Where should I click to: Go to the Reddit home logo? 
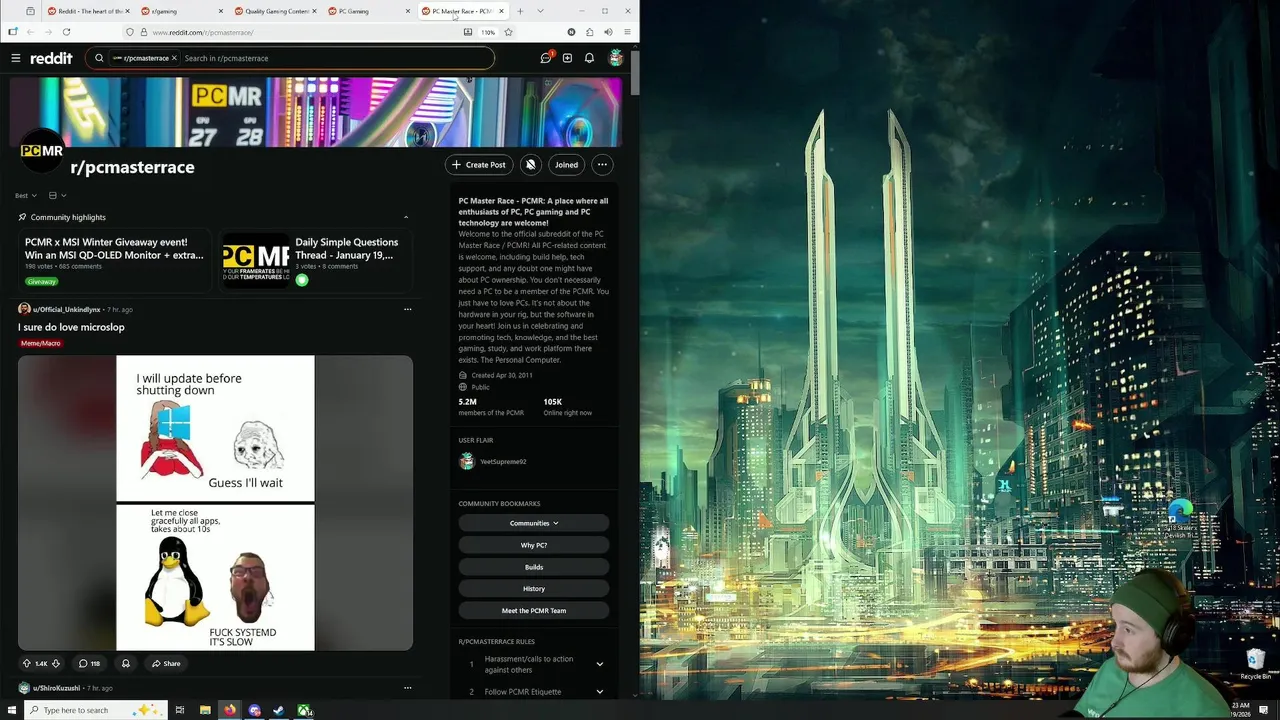(51, 58)
